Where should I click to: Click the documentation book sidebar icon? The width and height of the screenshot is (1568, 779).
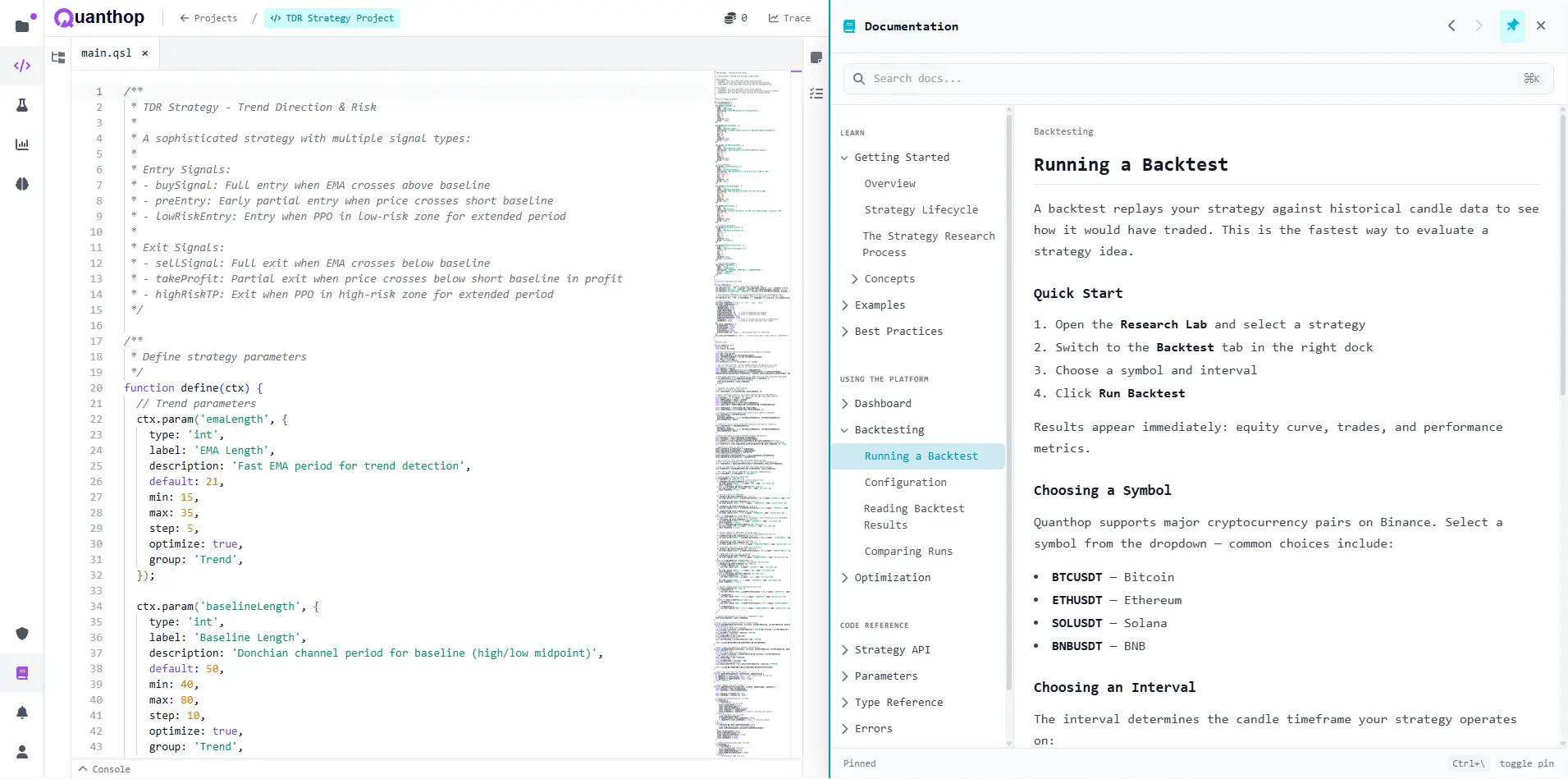point(22,673)
